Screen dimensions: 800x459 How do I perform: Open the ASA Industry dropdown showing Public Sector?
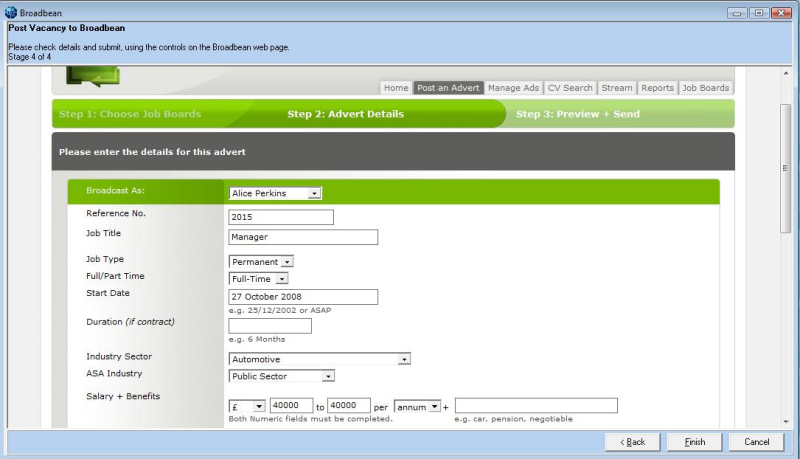pos(282,376)
